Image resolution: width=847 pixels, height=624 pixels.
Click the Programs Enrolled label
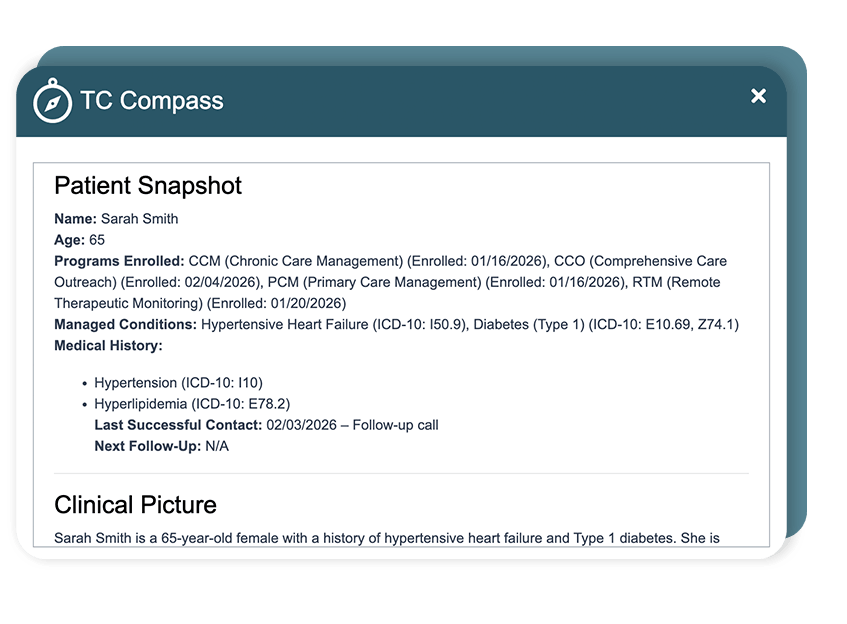pos(118,261)
